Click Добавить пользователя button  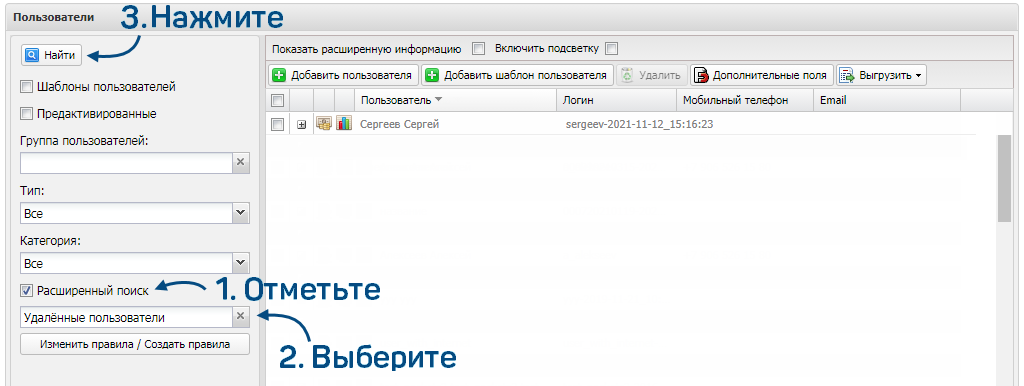pyautogui.click(x=343, y=75)
